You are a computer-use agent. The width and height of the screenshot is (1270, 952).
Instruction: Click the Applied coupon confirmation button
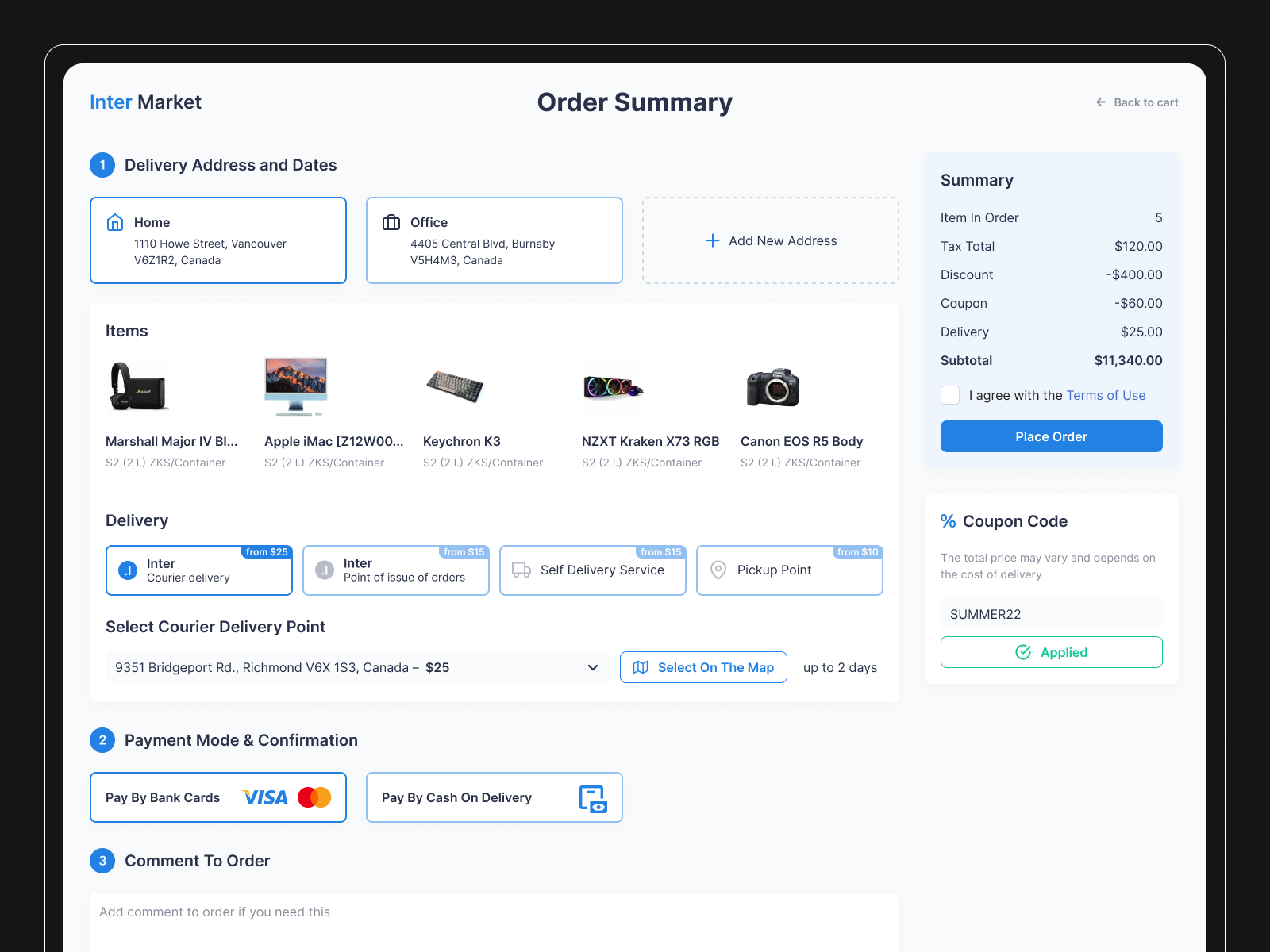tap(1051, 652)
